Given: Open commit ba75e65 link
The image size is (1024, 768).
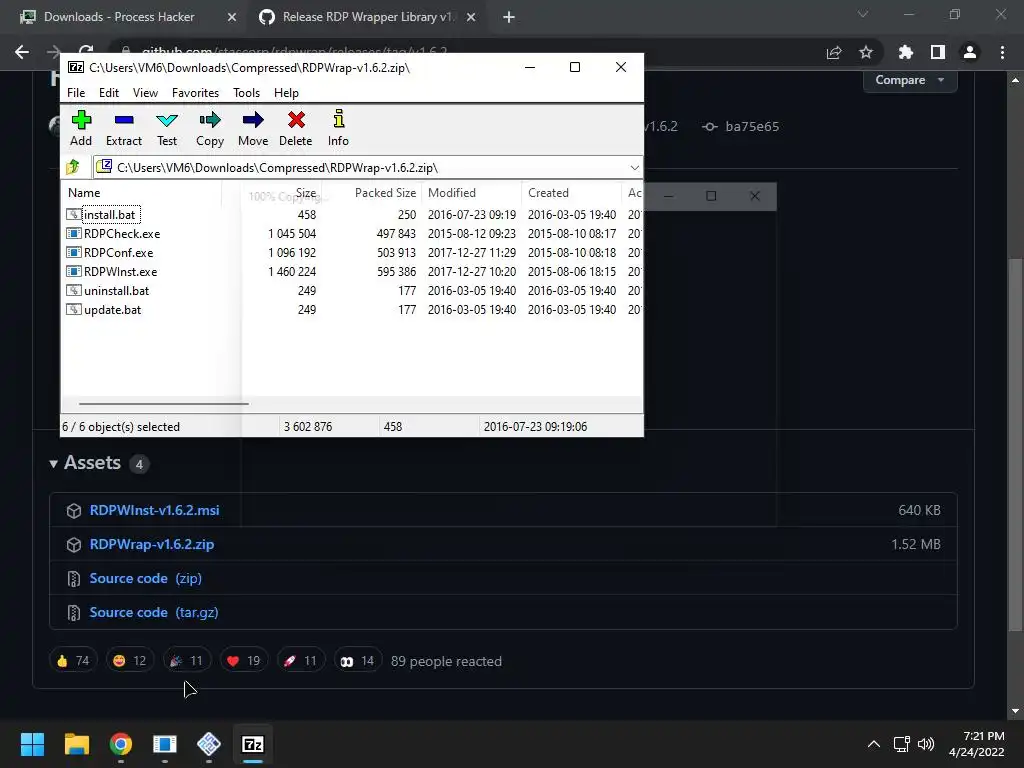Looking at the screenshot, I should [x=752, y=126].
